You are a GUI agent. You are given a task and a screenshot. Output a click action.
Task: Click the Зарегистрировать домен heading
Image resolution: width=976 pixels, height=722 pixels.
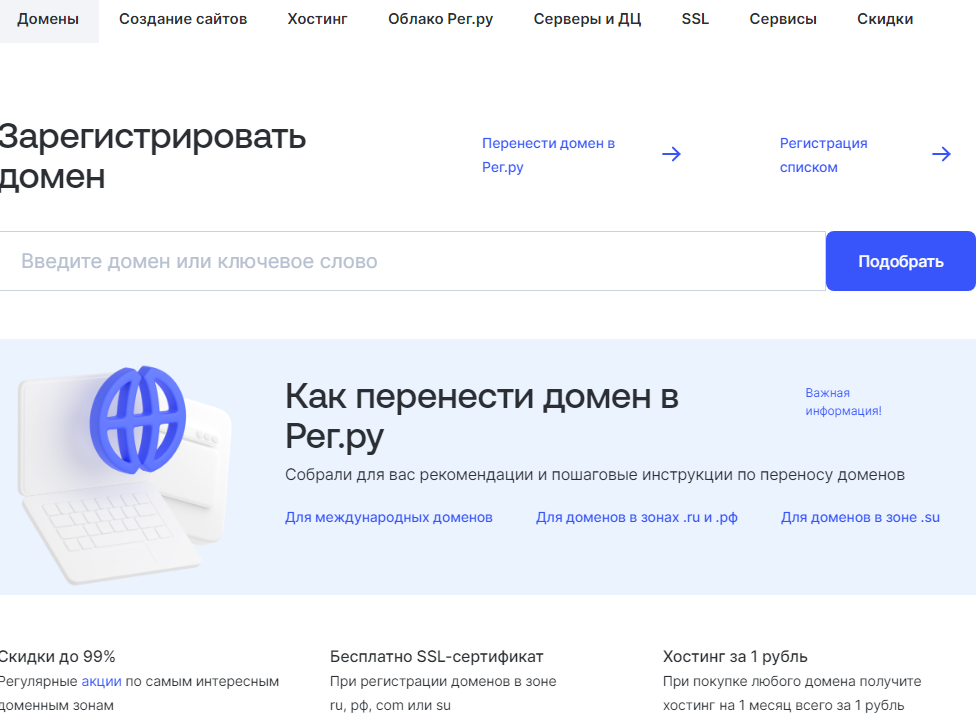pyautogui.click(x=152, y=156)
